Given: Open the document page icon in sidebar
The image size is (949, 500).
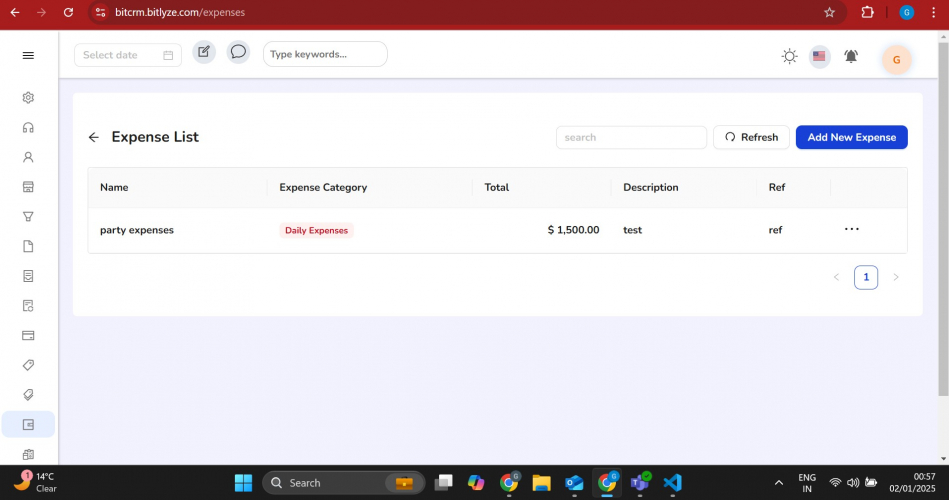Looking at the screenshot, I should tap(28, 246).
